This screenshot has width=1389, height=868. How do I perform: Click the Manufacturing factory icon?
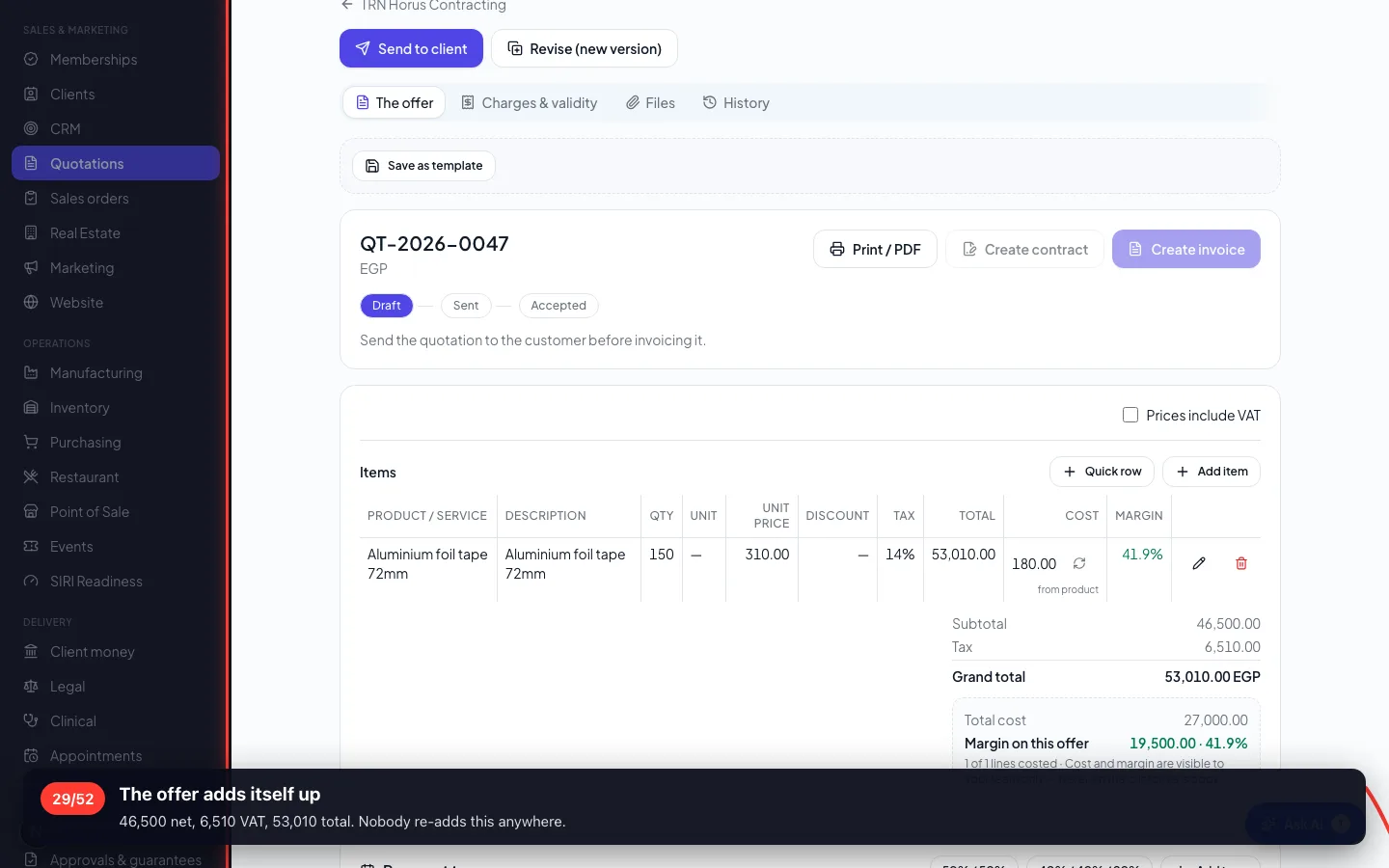(31, 373)
